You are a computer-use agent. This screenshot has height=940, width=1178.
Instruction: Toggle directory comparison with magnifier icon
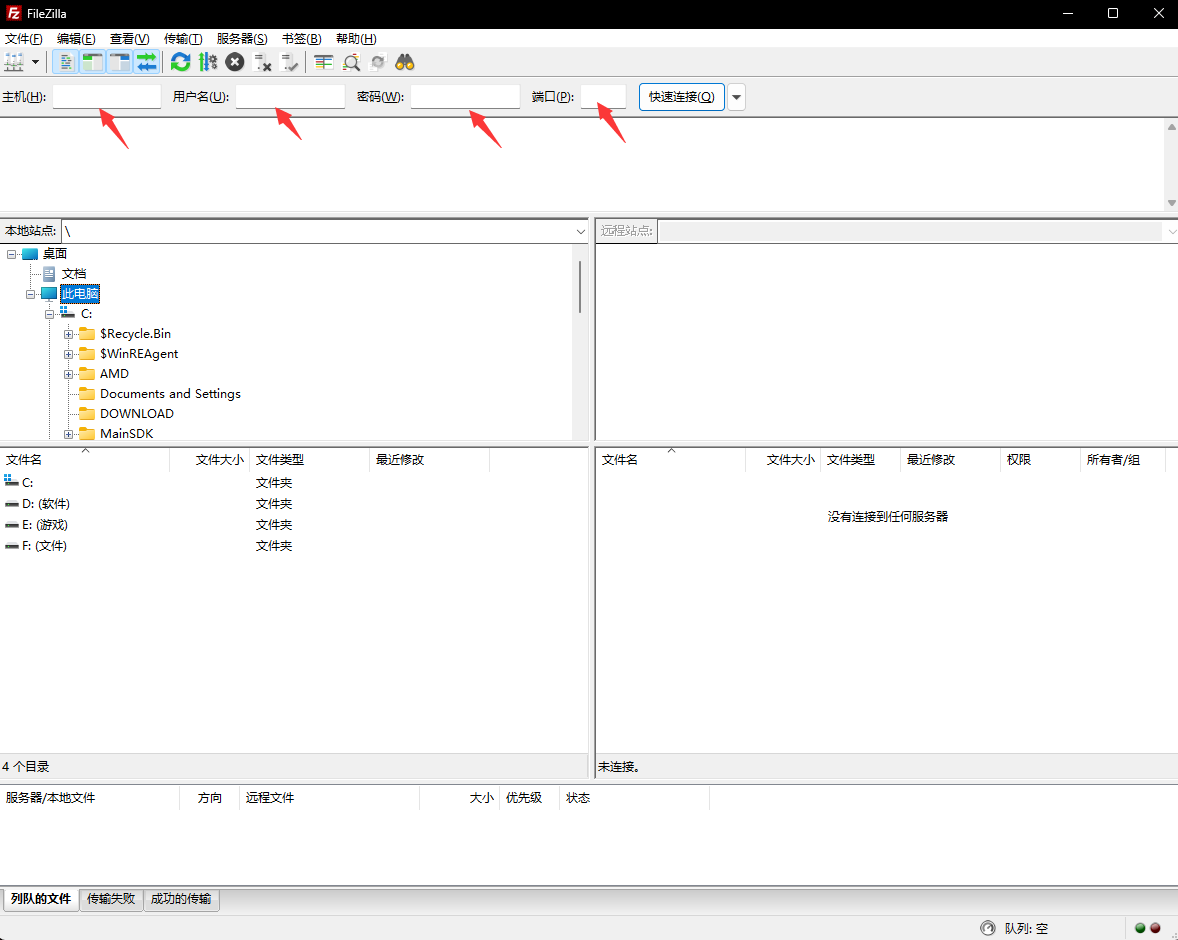pos(351,62)
